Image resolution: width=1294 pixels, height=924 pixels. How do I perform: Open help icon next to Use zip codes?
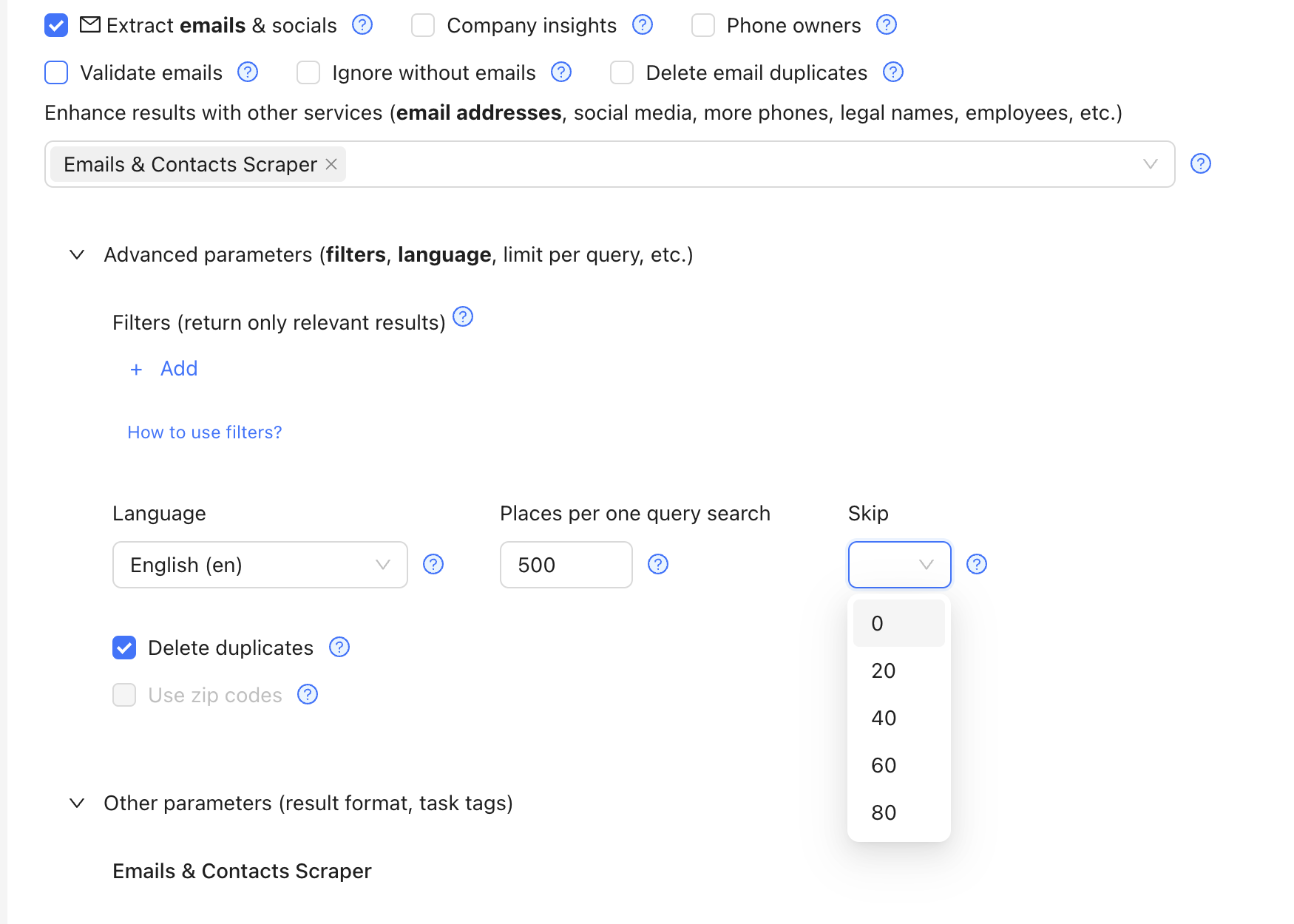(308, 695)
